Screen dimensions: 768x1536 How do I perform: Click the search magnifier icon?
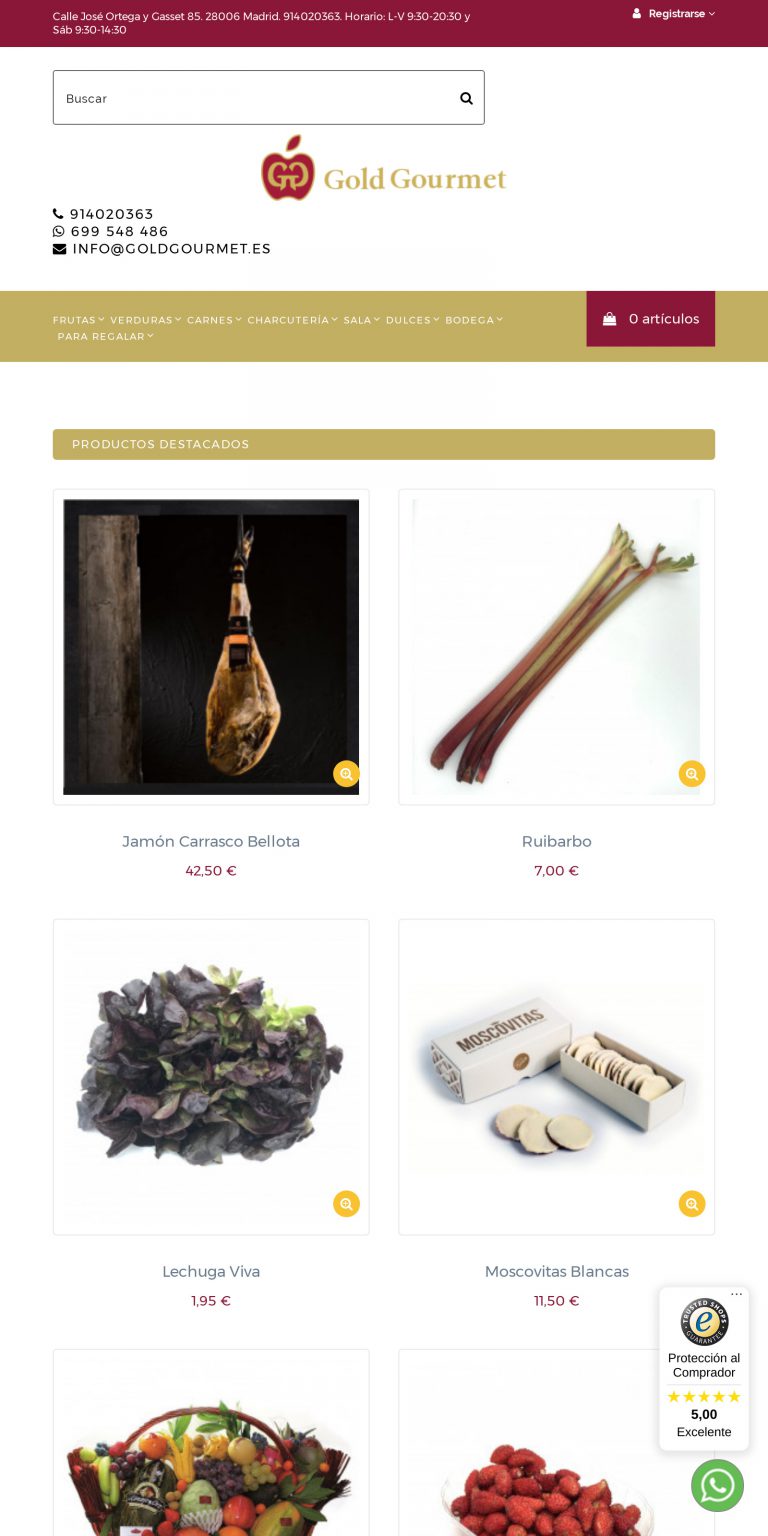466,98
